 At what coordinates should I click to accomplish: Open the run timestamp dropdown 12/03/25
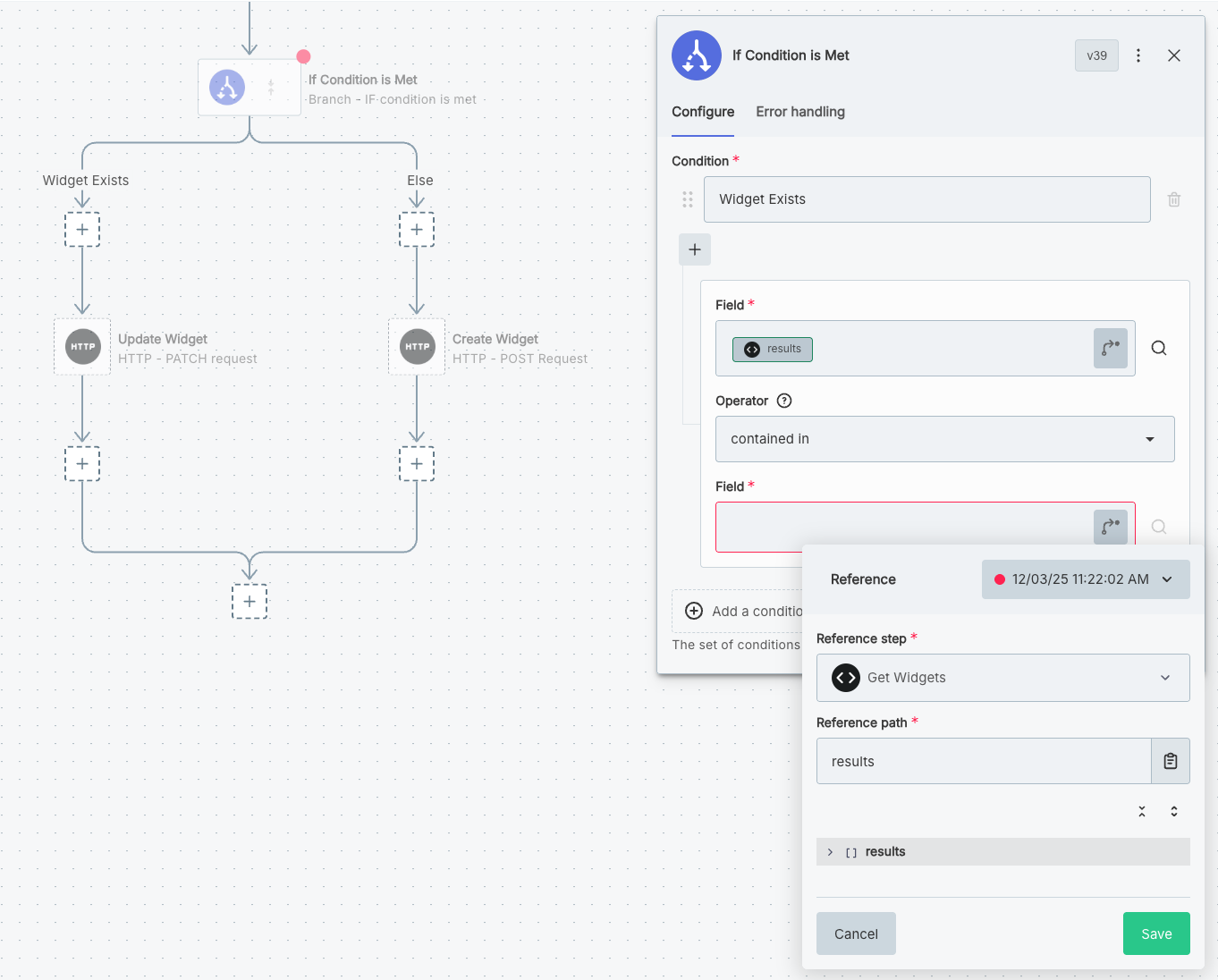point(1085,579)
